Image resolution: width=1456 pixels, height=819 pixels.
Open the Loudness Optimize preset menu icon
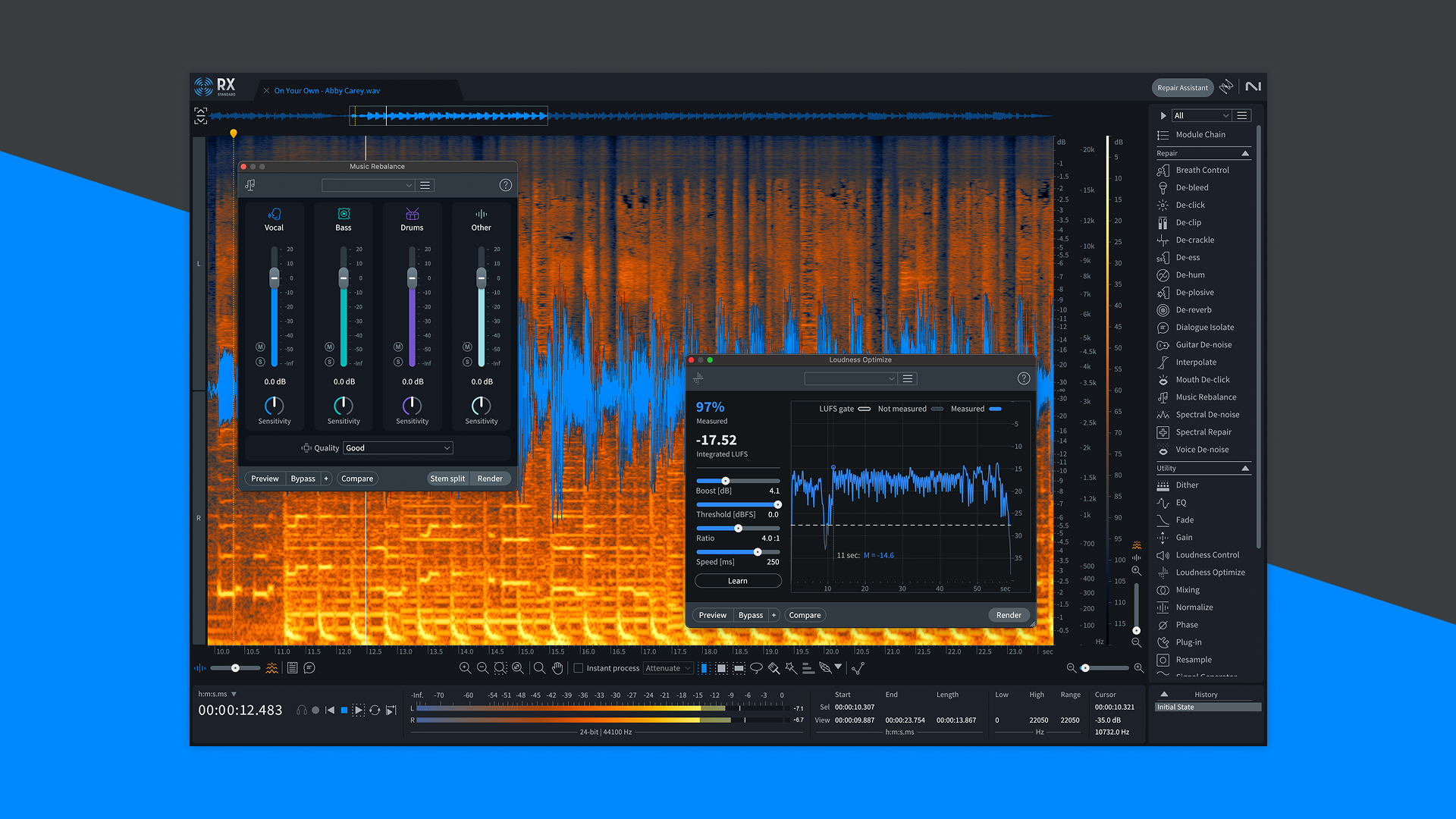(x=907, y=378)
